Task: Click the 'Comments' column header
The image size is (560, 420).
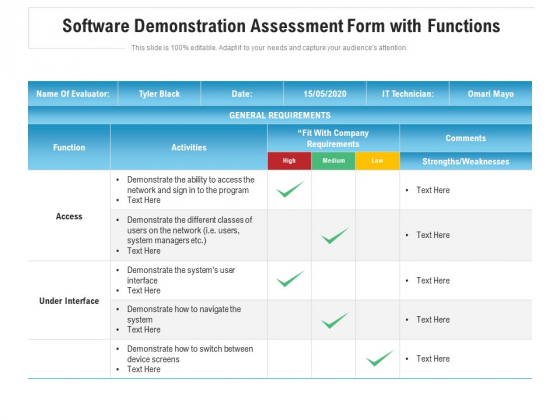Action: [466, 138]
